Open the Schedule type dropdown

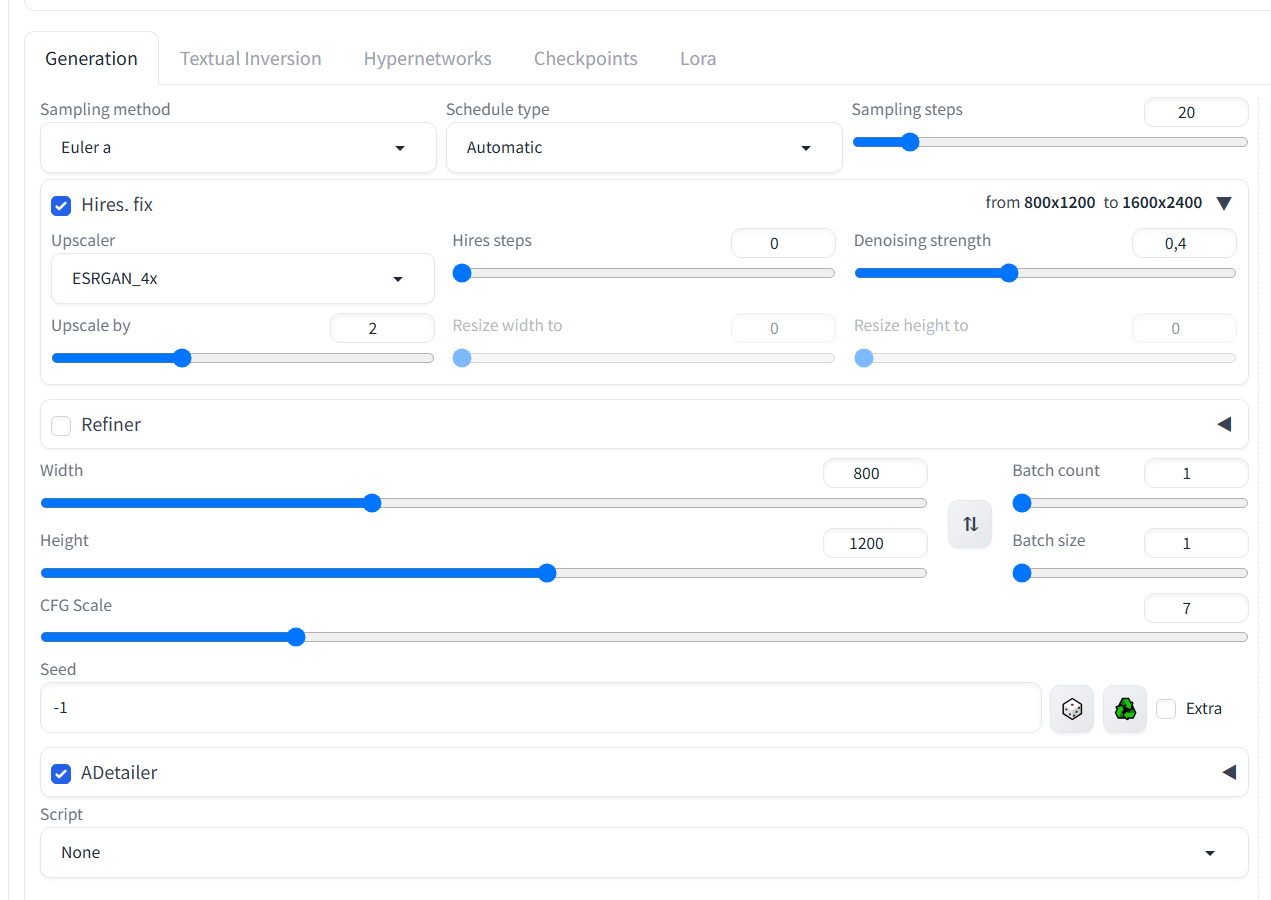(x=643, y=148)
